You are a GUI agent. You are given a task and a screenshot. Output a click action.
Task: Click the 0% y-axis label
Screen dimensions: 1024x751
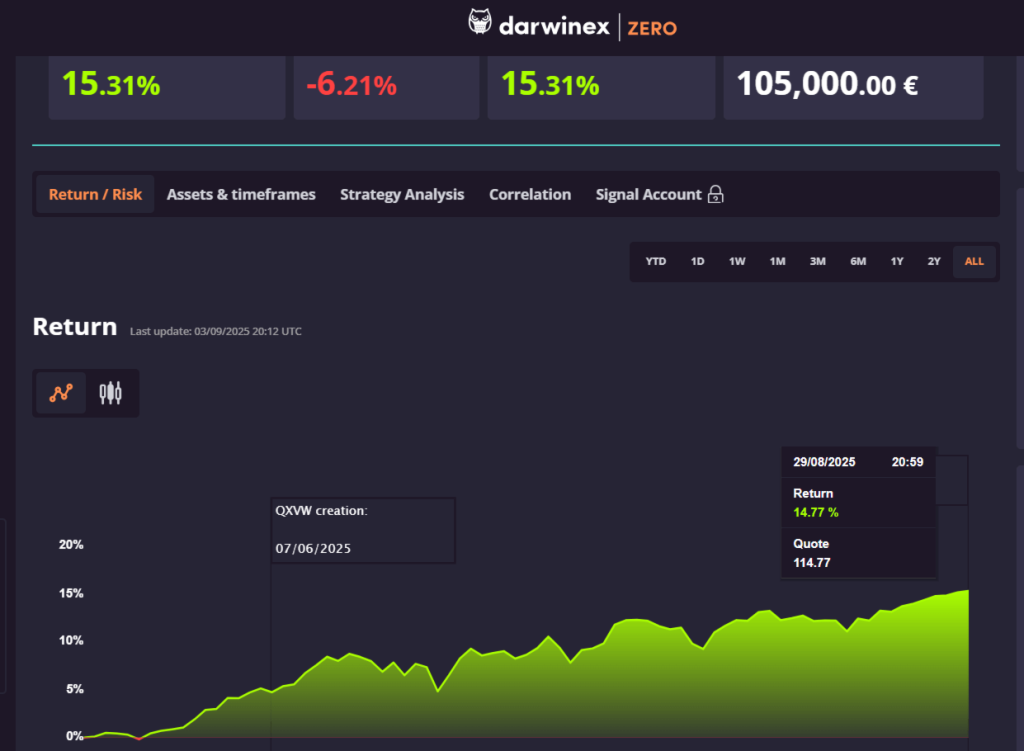coord(74,736)
